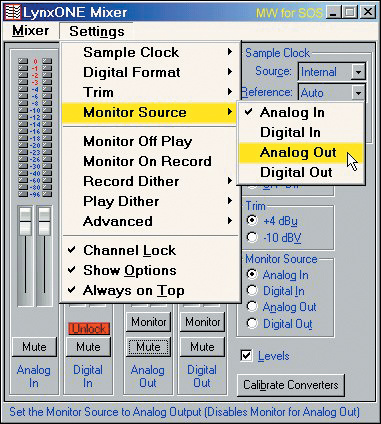Select the +4 dBu trim radio button

point(252,221)
